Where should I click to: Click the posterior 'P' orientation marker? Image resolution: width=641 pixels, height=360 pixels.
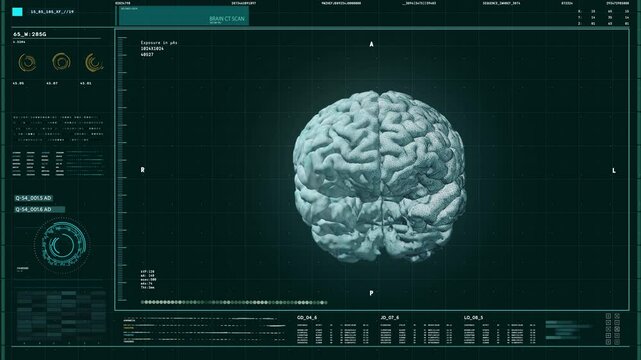click(x=371, y=293)
